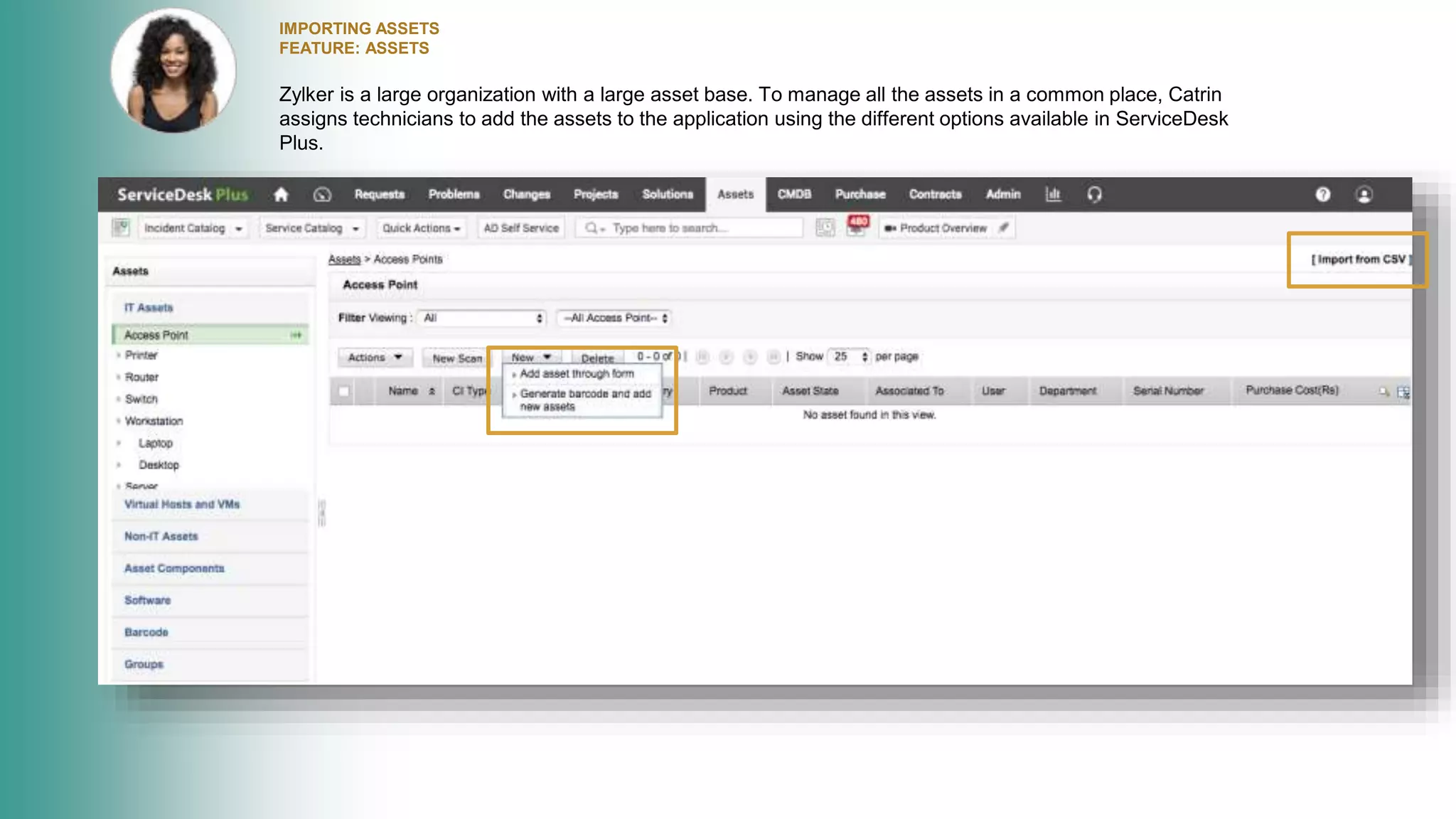Image resolution: width=1456 pixels, height=819 pixels.
Task: Click the icon left of Incident Catalog
Action: click(x=121, y=227)
